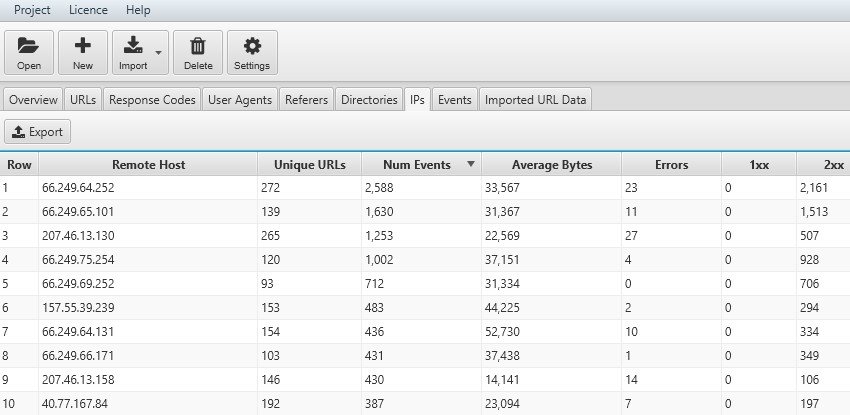Click the Import download icon
This screenshot has width=850, height=415.
tap(133, 46)
